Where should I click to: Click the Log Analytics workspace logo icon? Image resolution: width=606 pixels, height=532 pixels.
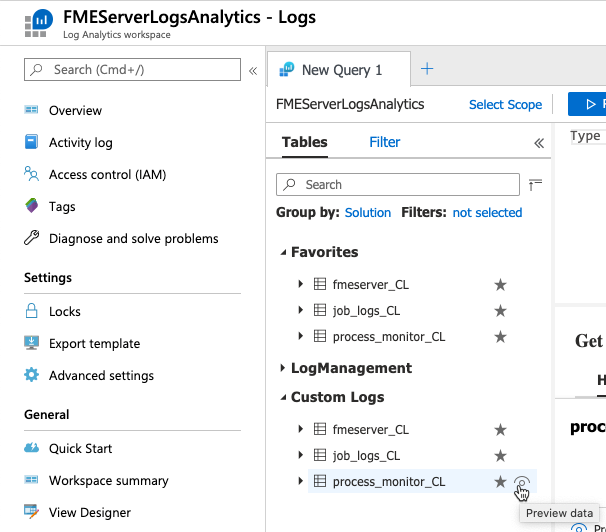38,23
